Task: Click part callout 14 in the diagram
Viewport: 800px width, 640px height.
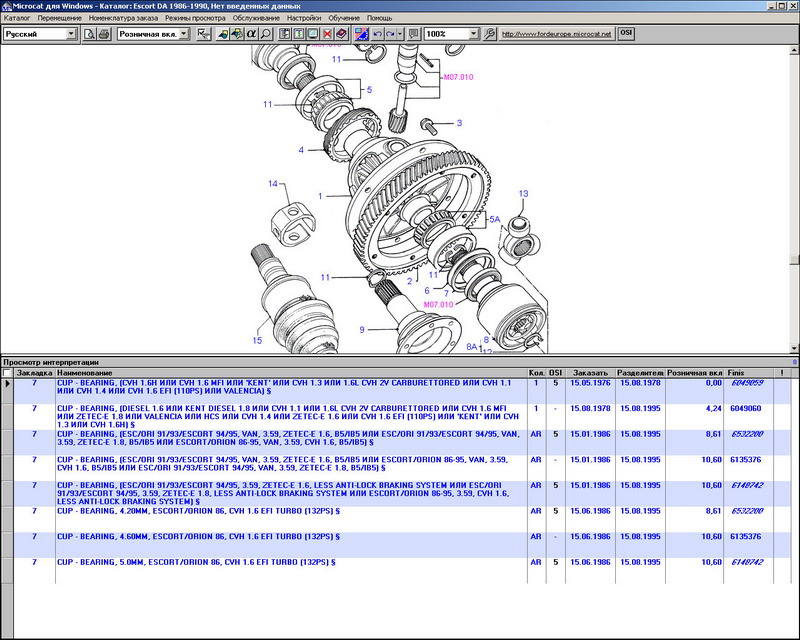Action: tap(273, 184)
